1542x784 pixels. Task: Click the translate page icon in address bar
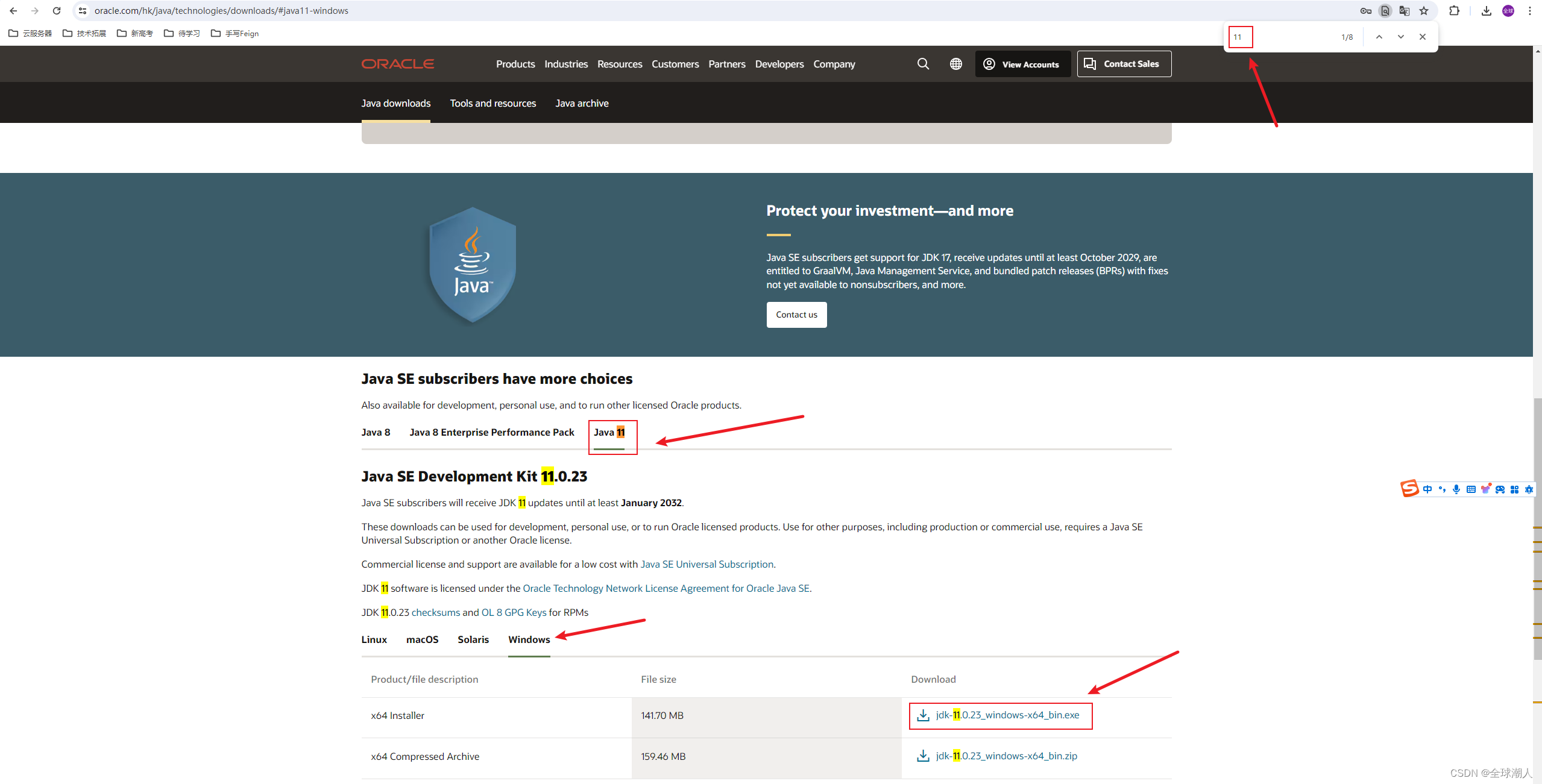pyautogui.click(x=1405, y=11)
